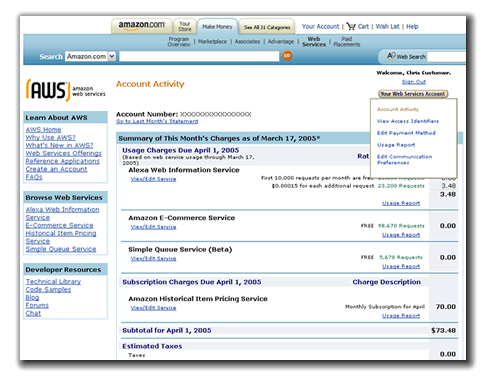Open the Your Account link
Screen dimensions: 488x383
[x=320, y=26]
